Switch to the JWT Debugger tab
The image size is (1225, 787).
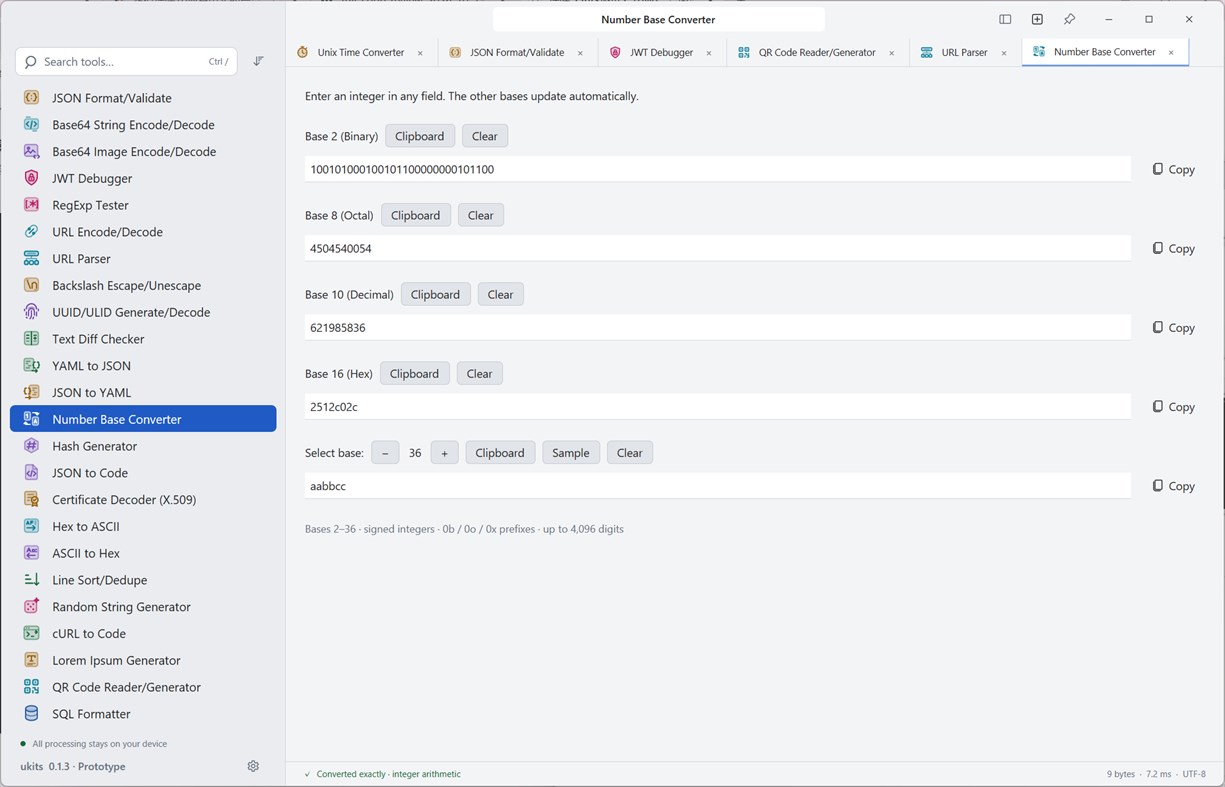click(x=661, y=52)
